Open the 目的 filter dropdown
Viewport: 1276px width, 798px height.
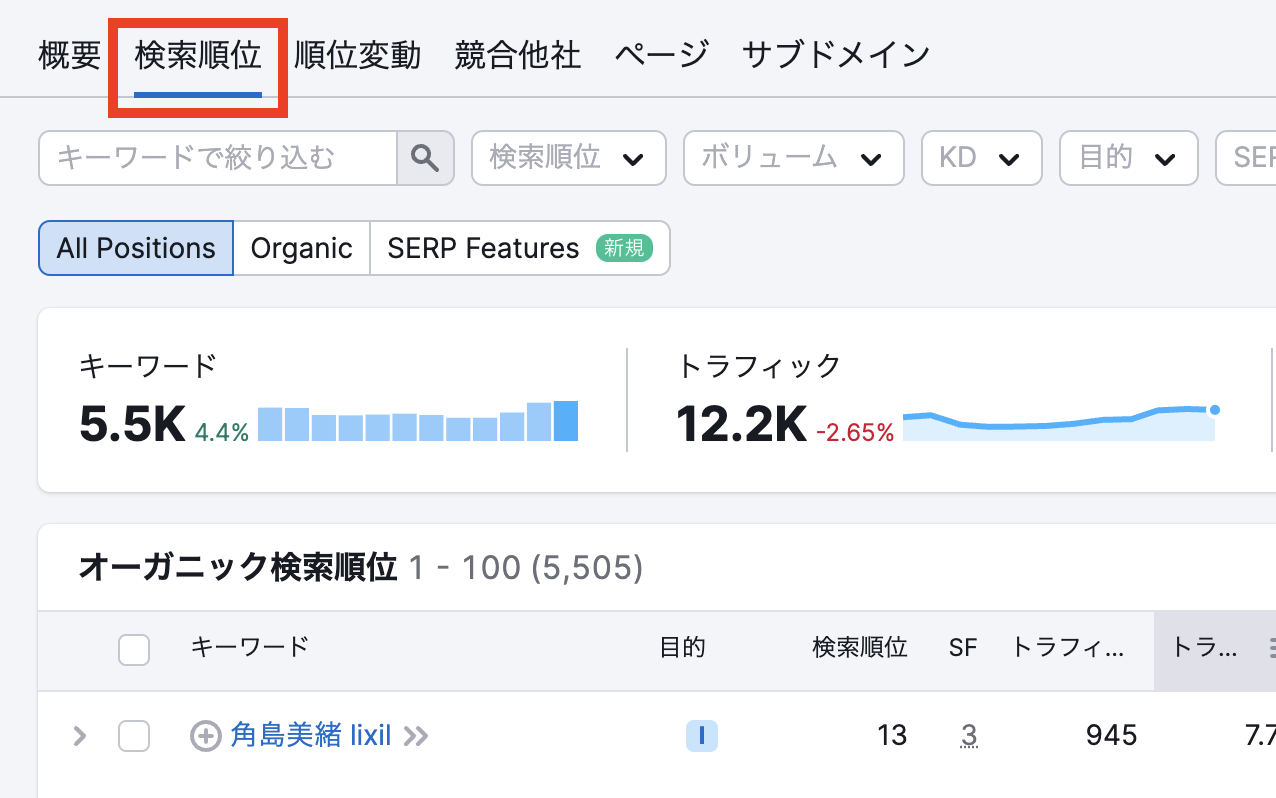(x=1128, y=158)
